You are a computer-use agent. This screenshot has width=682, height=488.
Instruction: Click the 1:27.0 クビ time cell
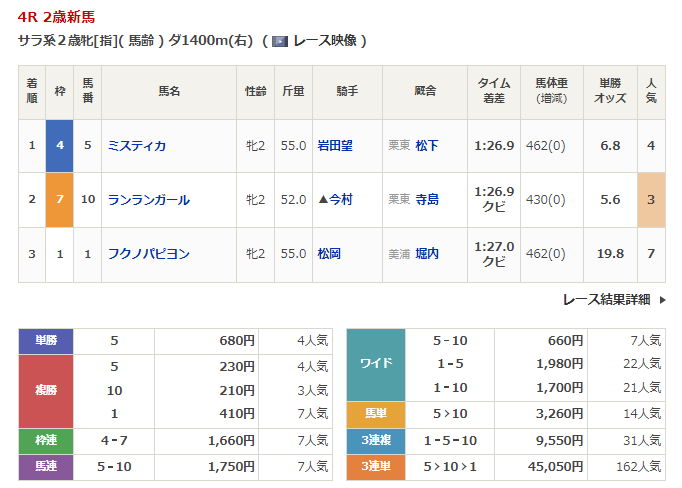click(494, 254)
